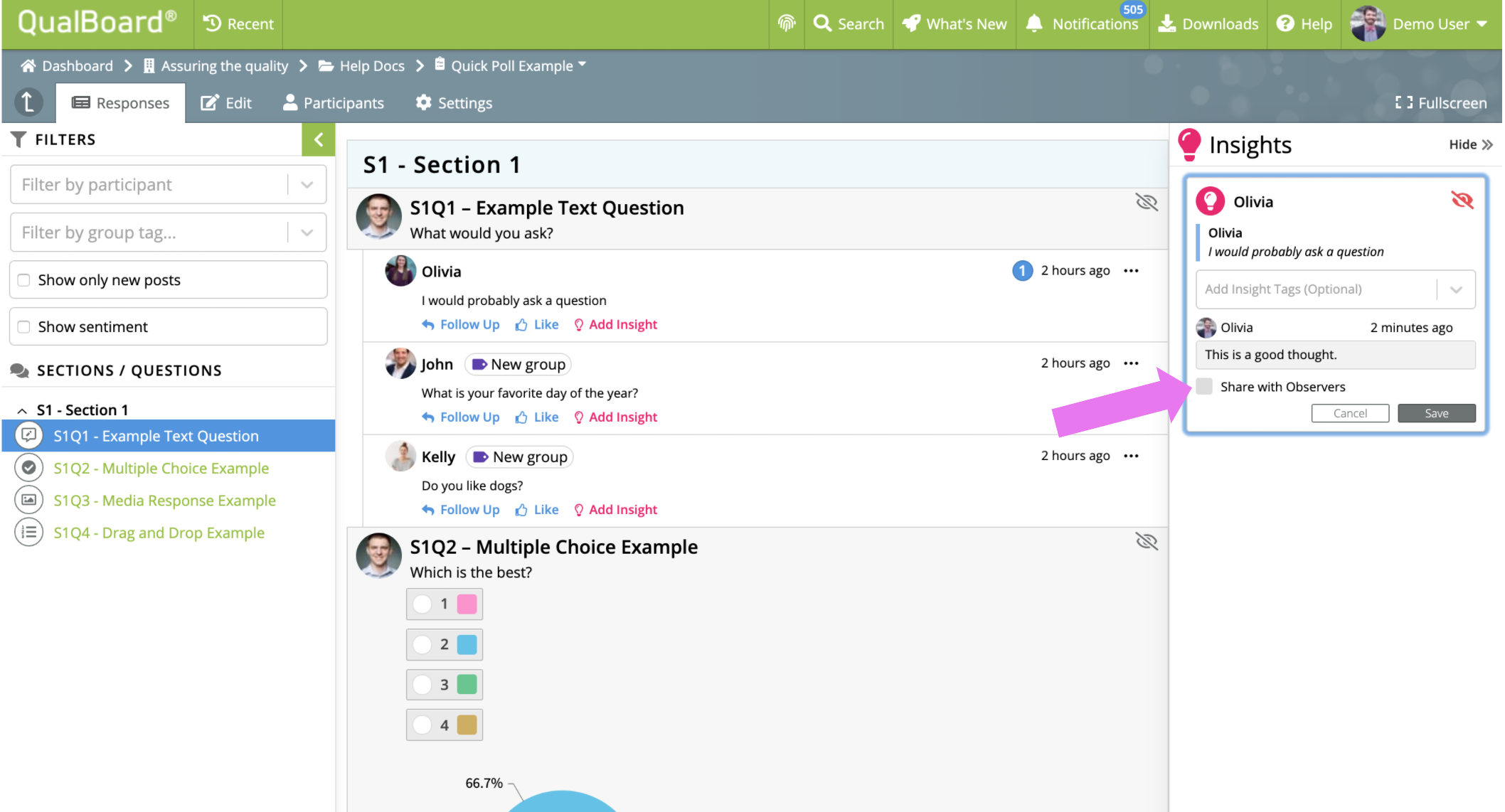Expand Add Insight Tags dropdown
This screenshot has width=1505, height=812.
[x=1455, y=289]
